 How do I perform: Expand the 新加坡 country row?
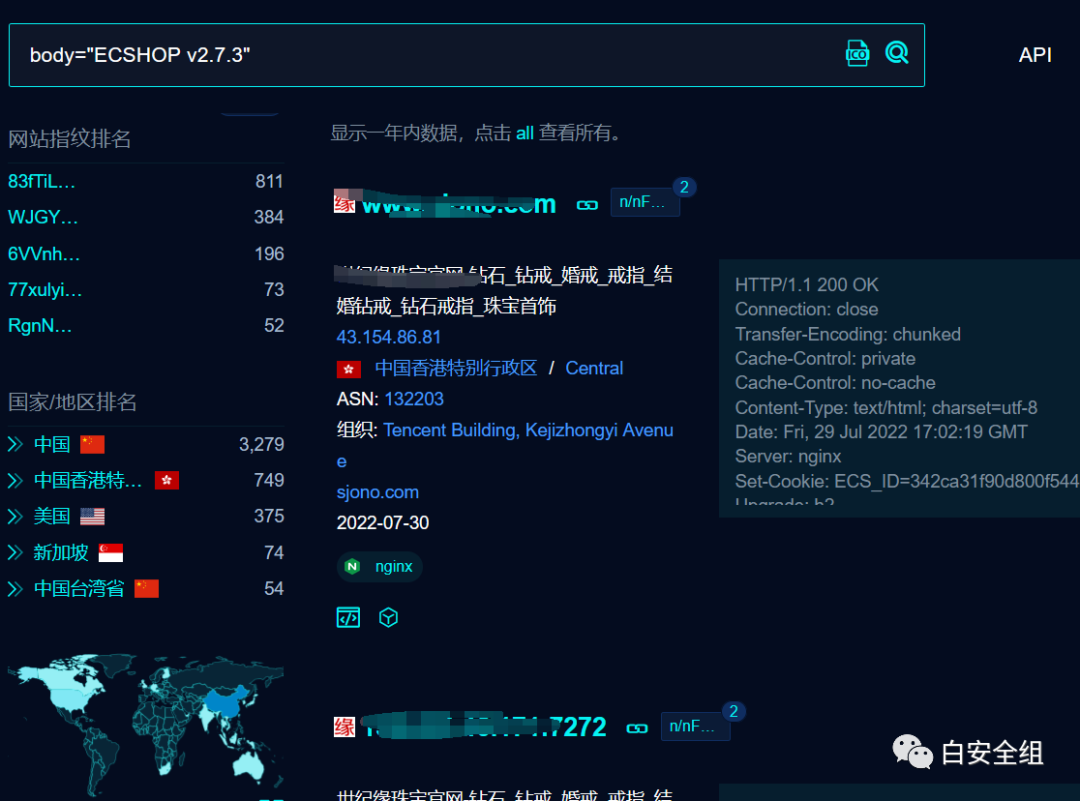click(15, 552)
